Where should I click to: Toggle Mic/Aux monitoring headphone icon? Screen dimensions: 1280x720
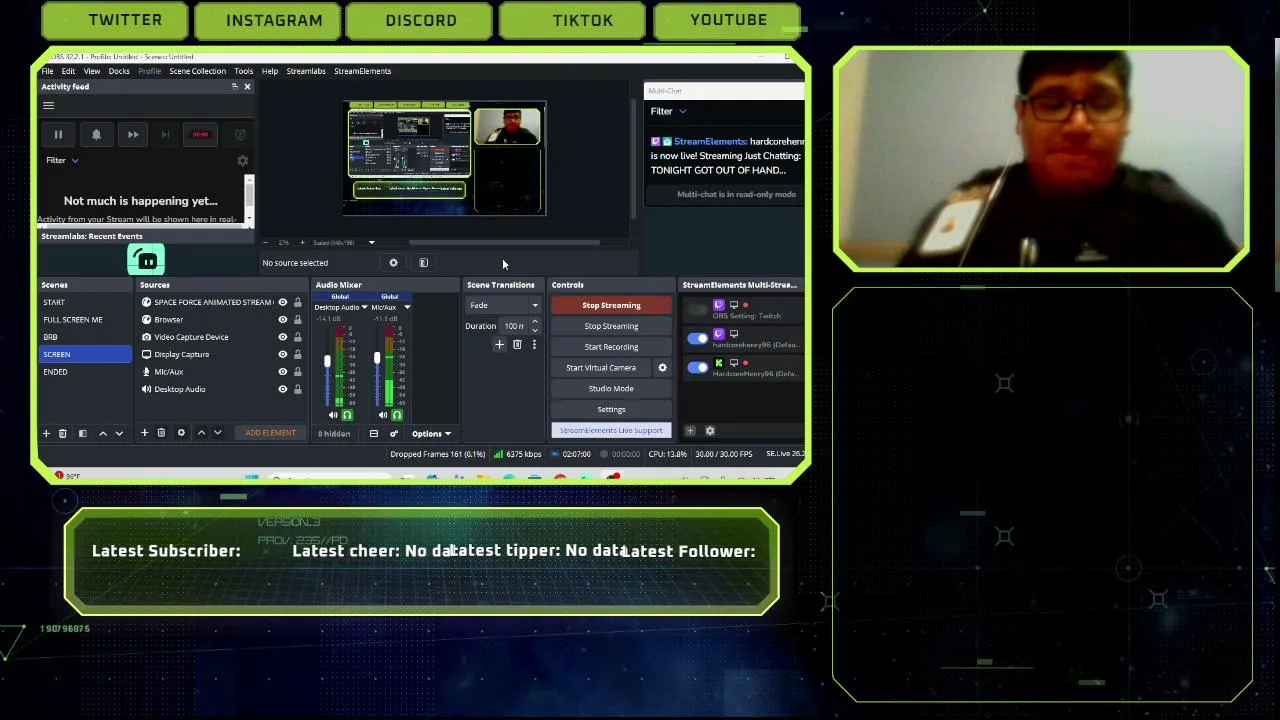(x=397, y=415)
